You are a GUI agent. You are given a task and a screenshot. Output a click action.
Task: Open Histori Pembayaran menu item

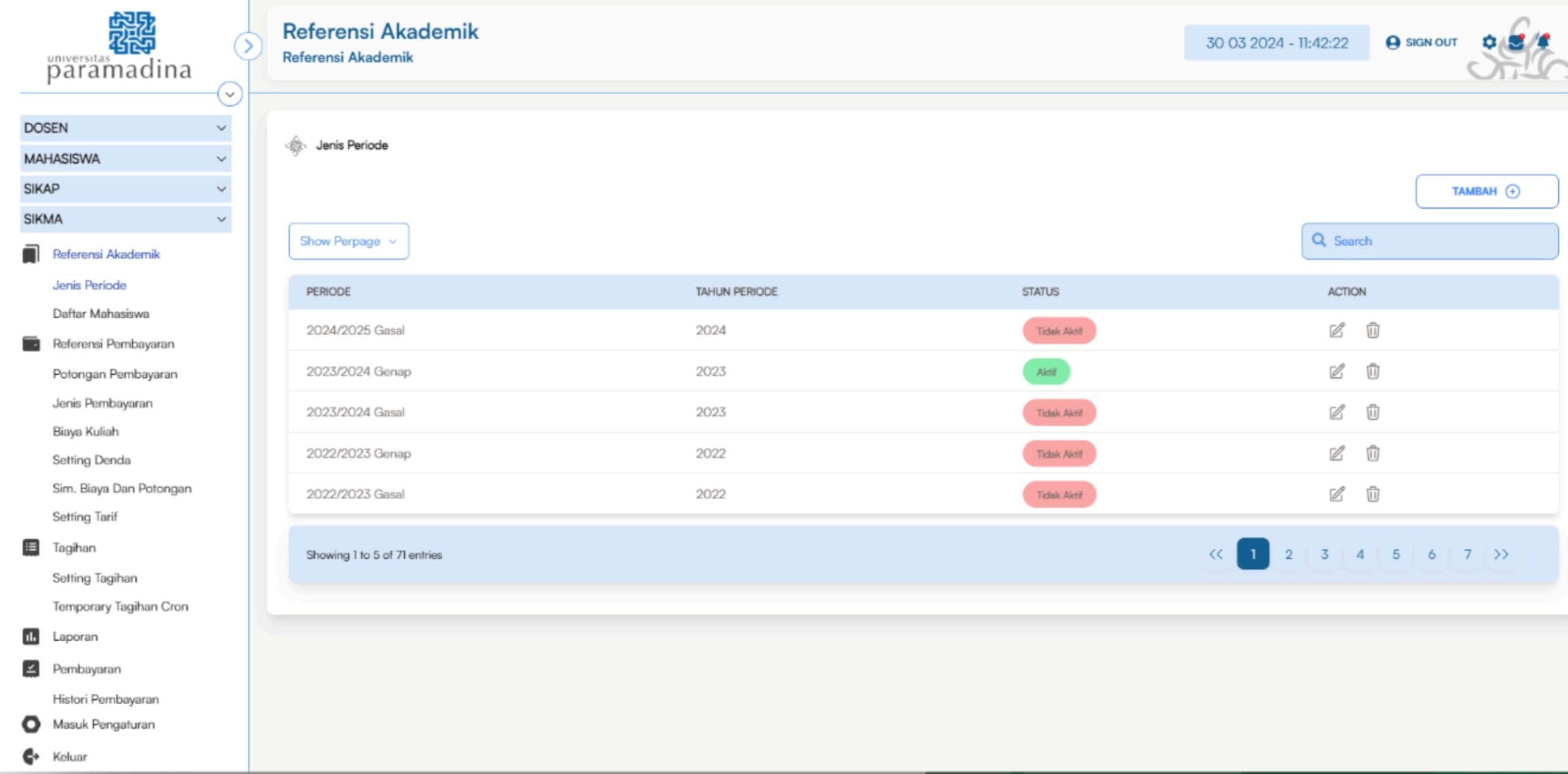105,699
